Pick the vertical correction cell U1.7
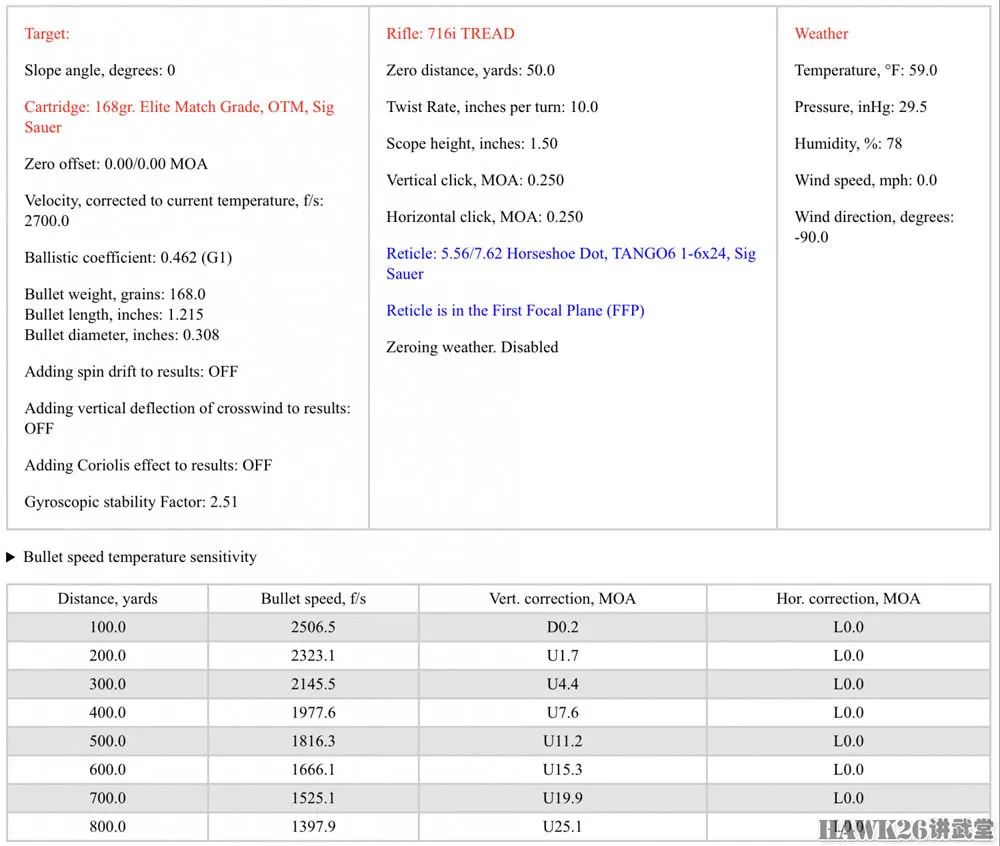 562,655
